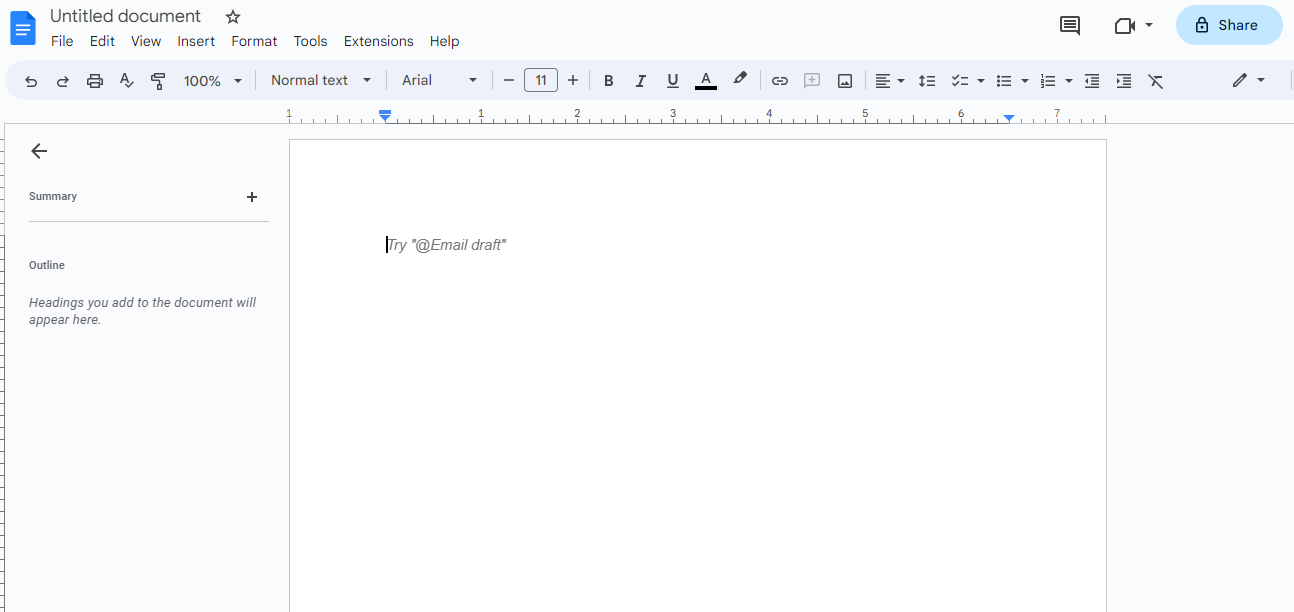Open meeting options dropdown arrow
This screenshot has height=612, width=1294.
1149,25
